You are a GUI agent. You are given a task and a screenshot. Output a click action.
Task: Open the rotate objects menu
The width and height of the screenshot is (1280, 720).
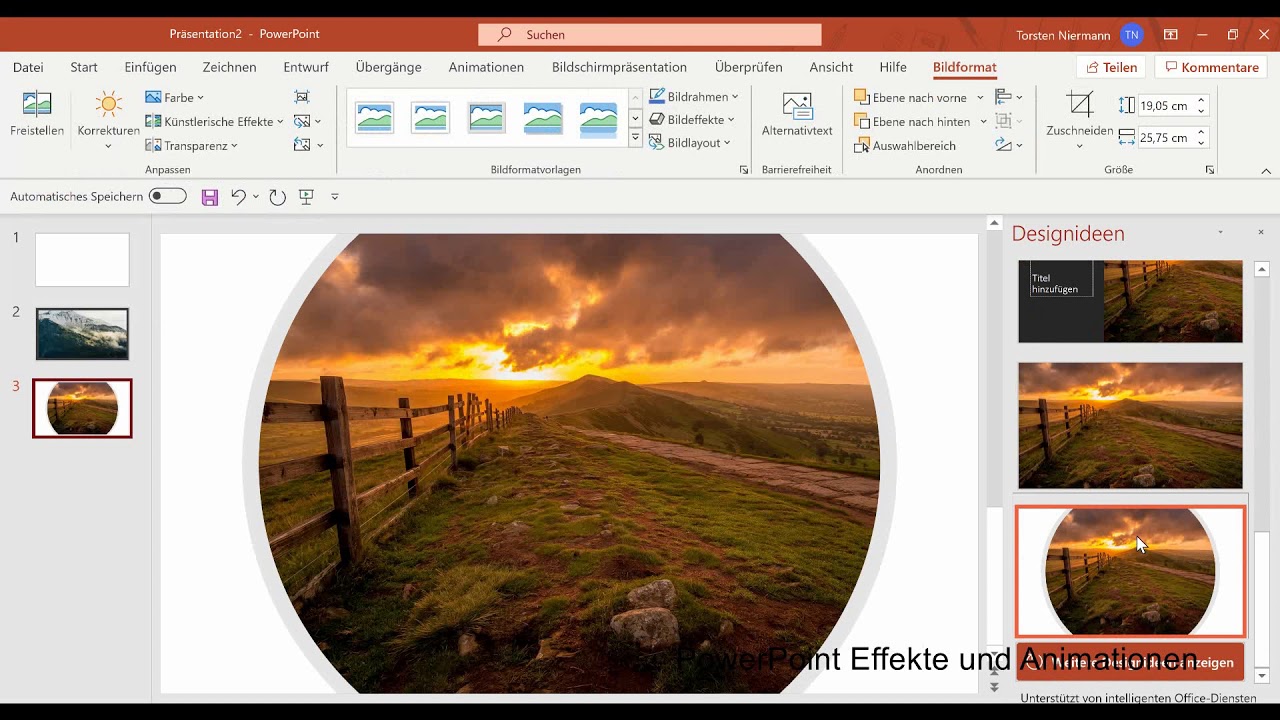[x=1009, y=145]
